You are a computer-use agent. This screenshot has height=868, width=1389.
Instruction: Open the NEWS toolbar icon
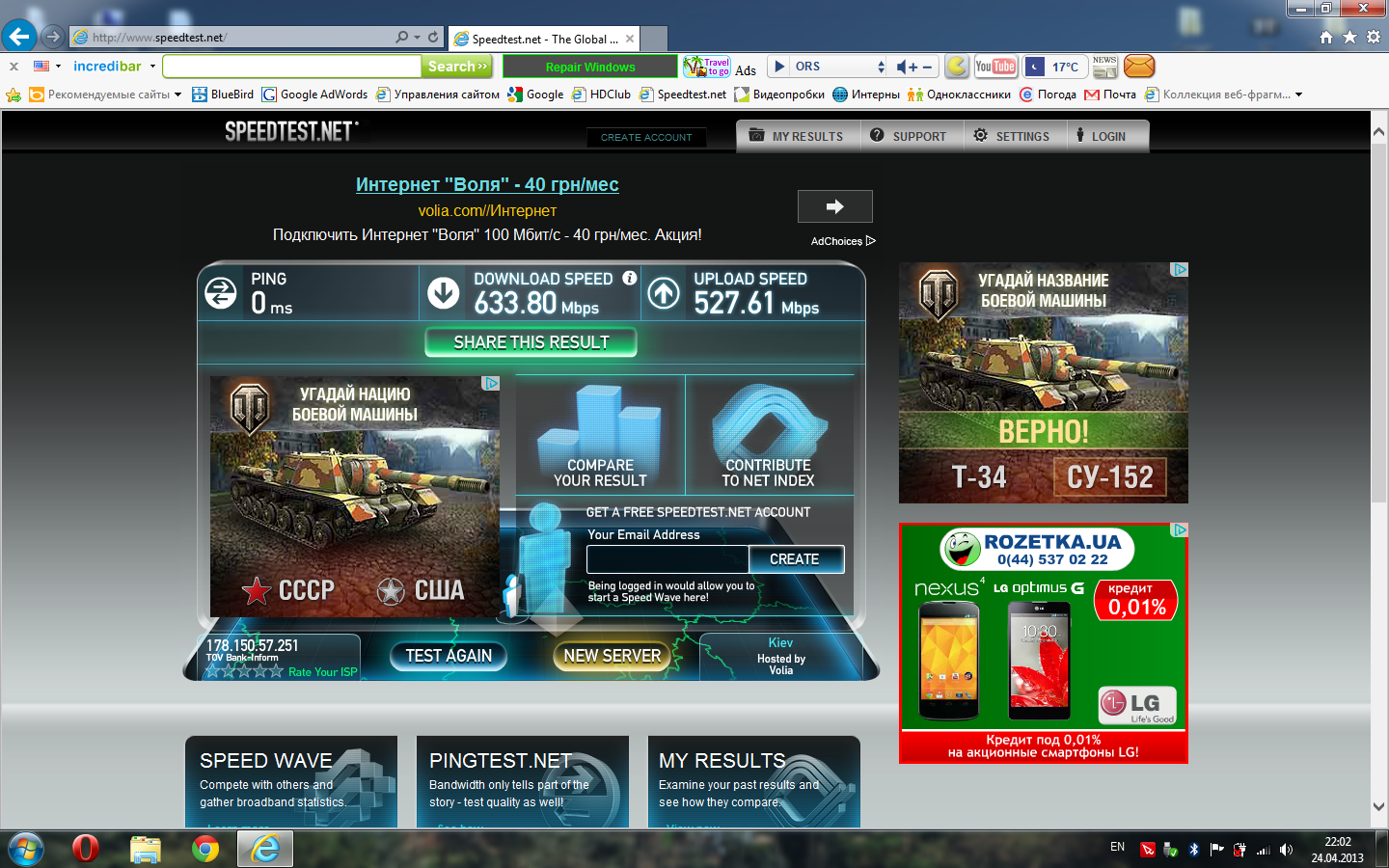click(1104, 67)
